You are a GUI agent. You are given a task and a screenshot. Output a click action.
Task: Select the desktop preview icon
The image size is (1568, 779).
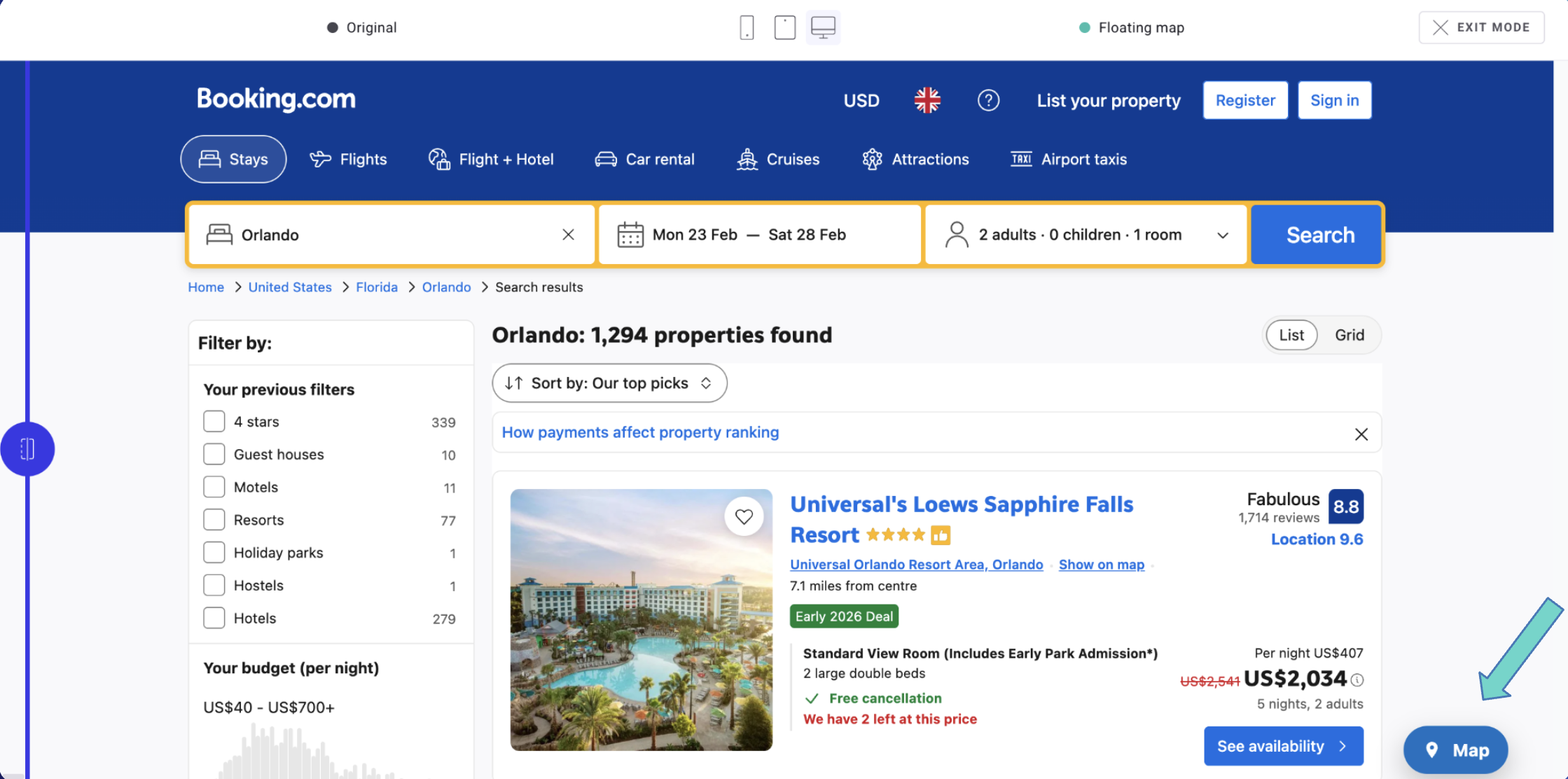point(823,27)
